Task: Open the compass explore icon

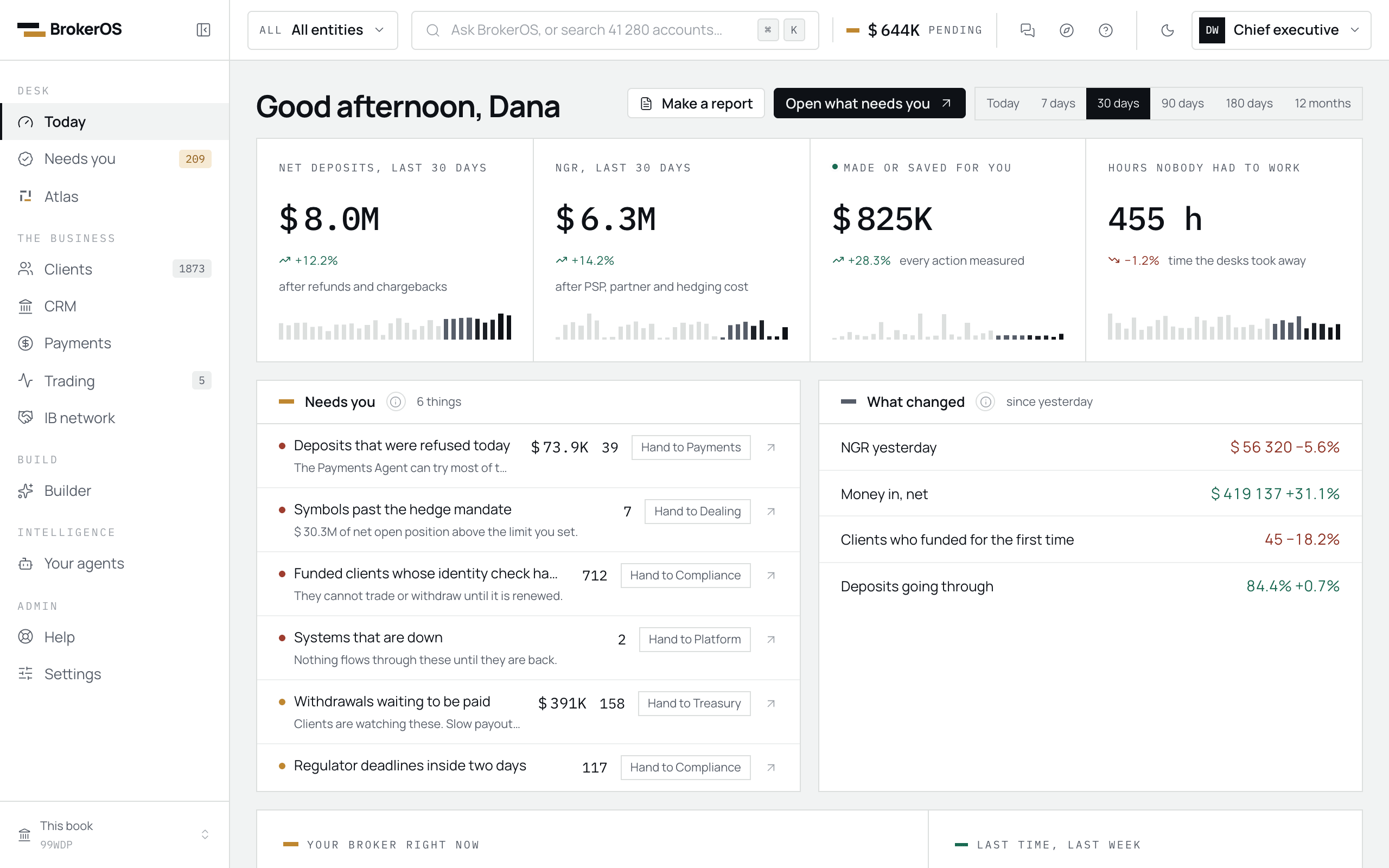Action: click(1066, 30)
